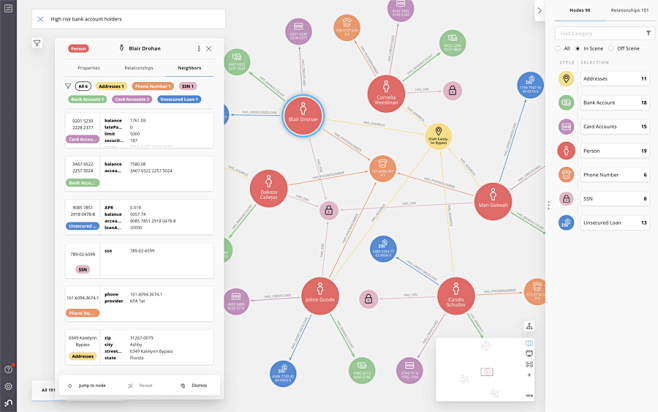Toggle the minimap map icon
Screen dimensions: 658x412
(529, 343)
